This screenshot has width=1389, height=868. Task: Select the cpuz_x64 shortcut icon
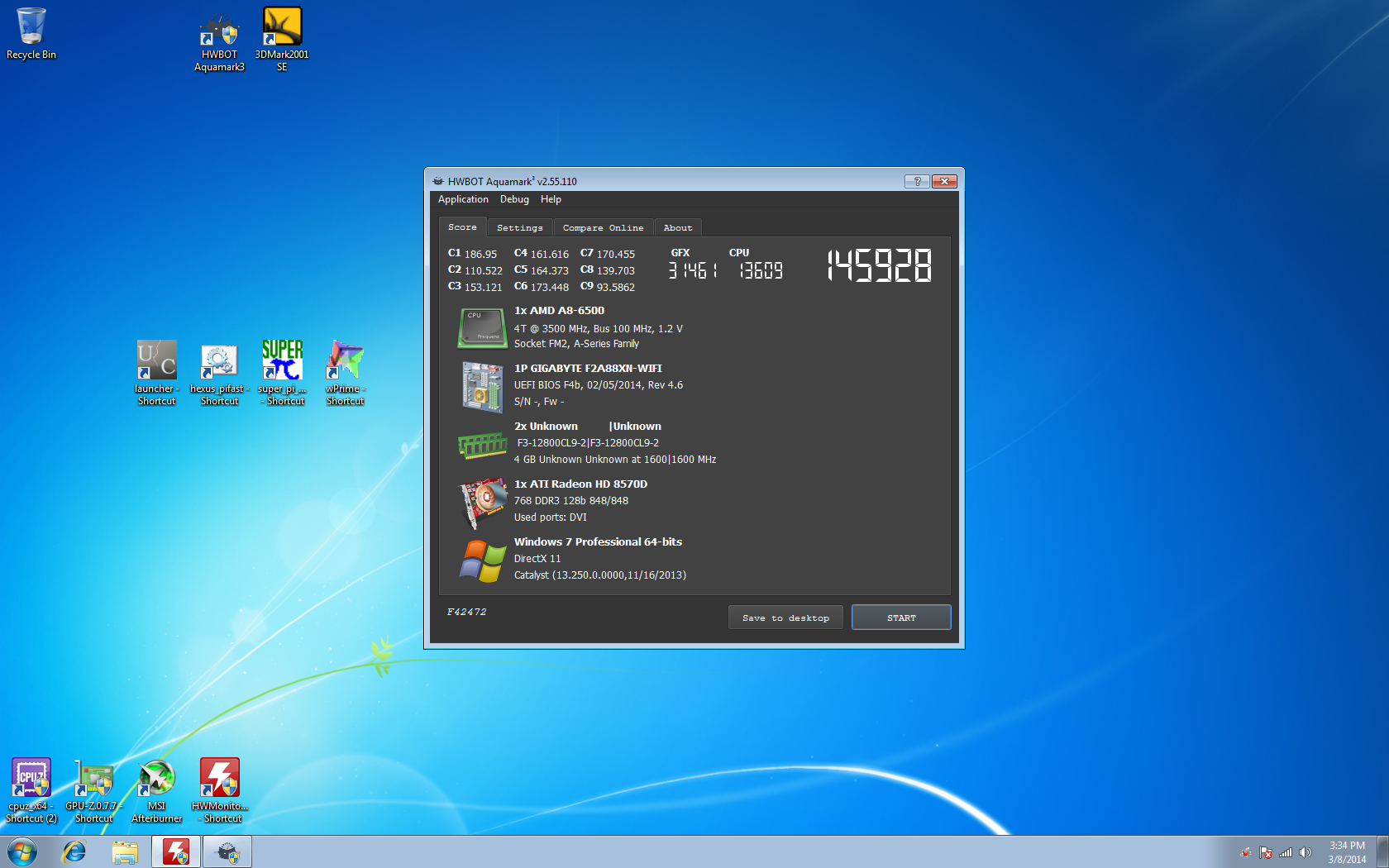coord(31,790)
